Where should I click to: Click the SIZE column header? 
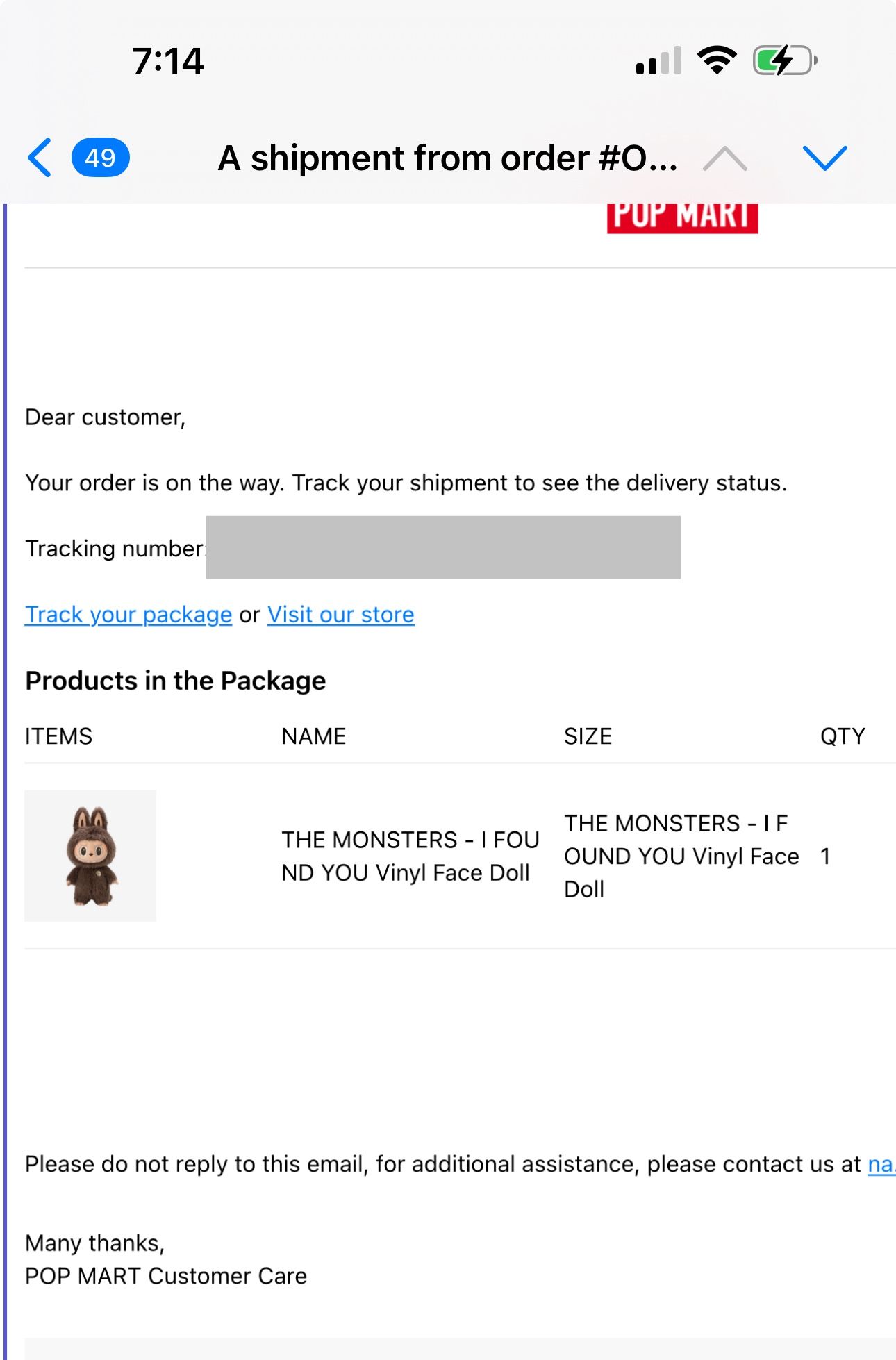[x=588, y=736]
